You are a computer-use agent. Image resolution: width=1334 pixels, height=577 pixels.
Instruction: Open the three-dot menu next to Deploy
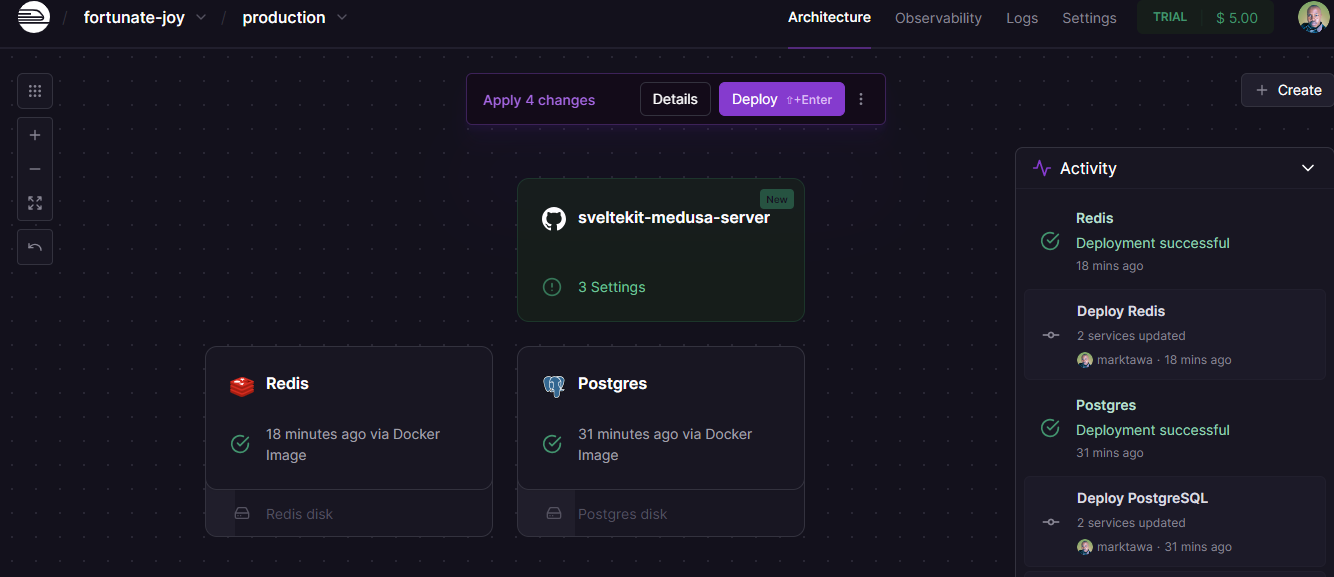tap(861, 99)
